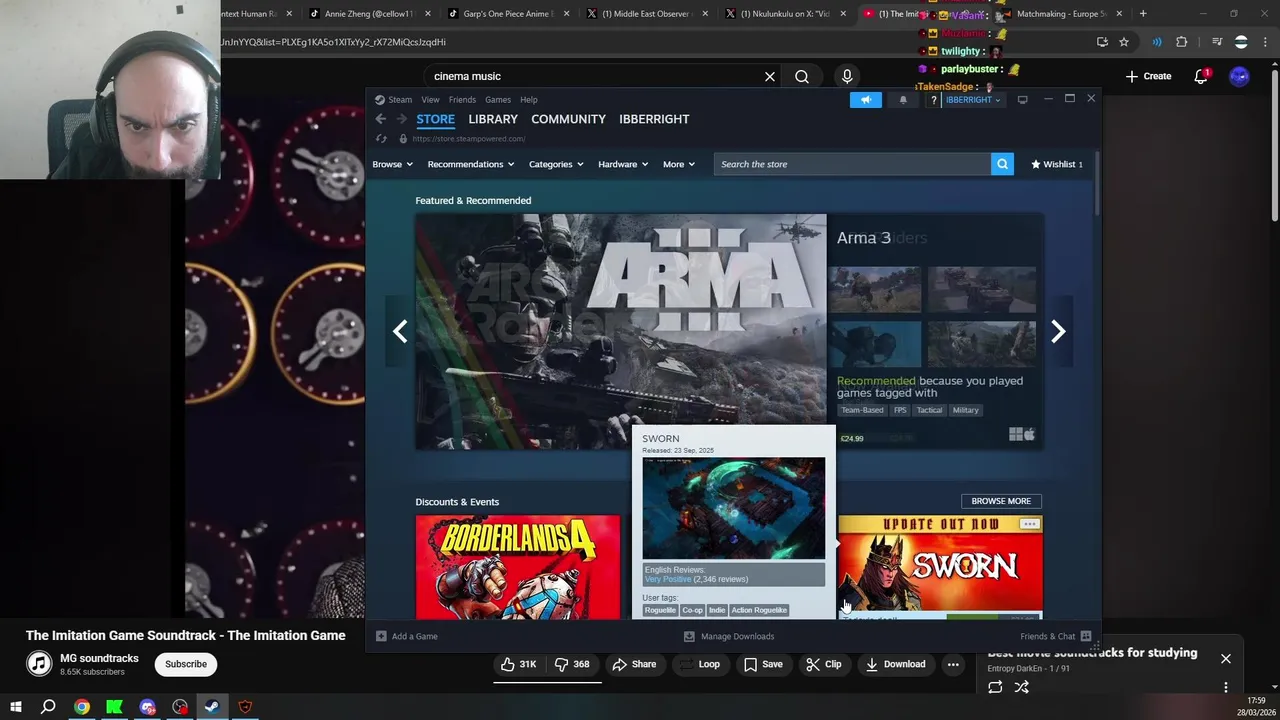1280x720 pixels.
Task: Click the Steam store search field
Action: (852, 164)
